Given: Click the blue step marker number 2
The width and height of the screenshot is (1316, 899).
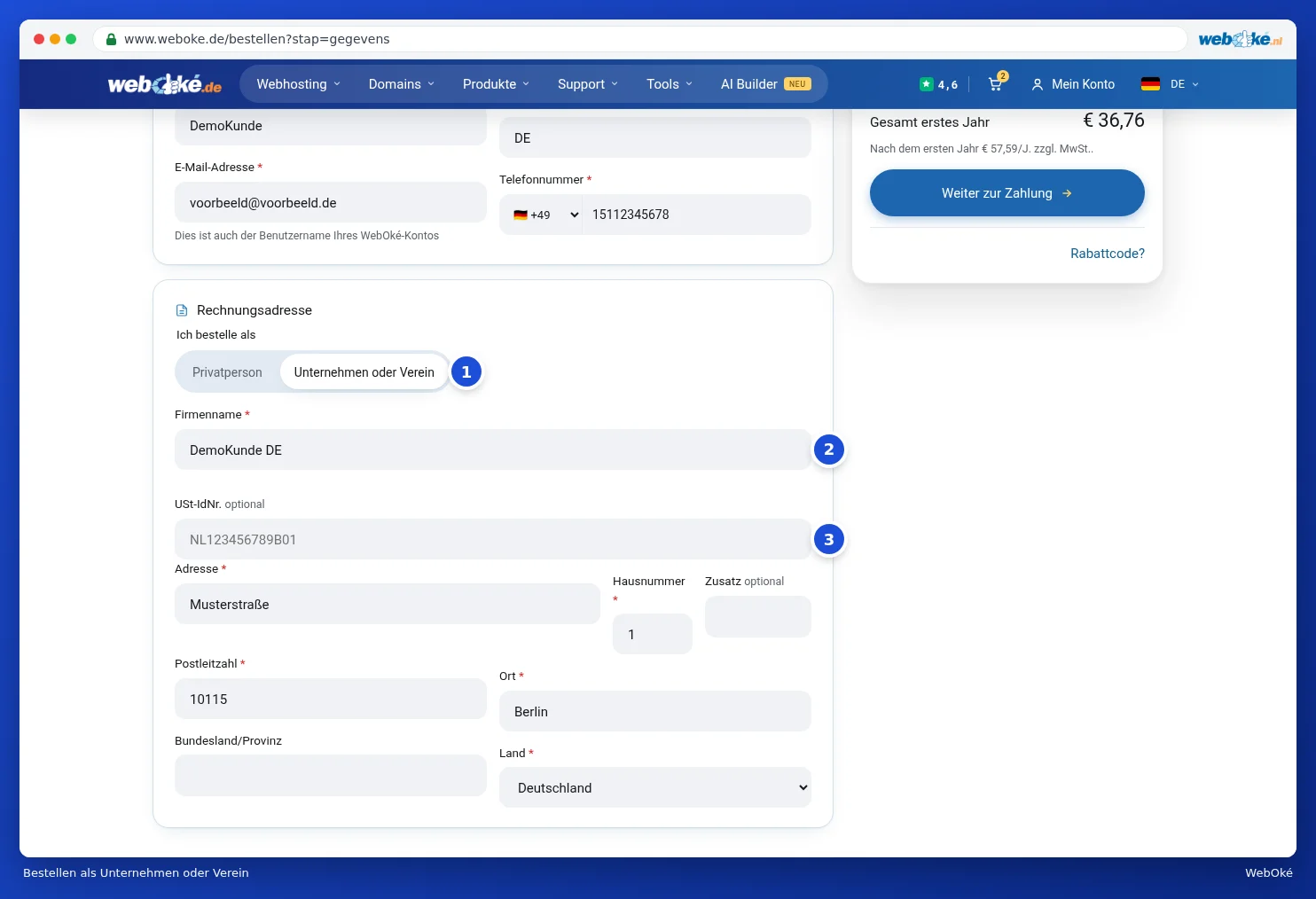Looking at the screenshot, I should pos(829,449).
